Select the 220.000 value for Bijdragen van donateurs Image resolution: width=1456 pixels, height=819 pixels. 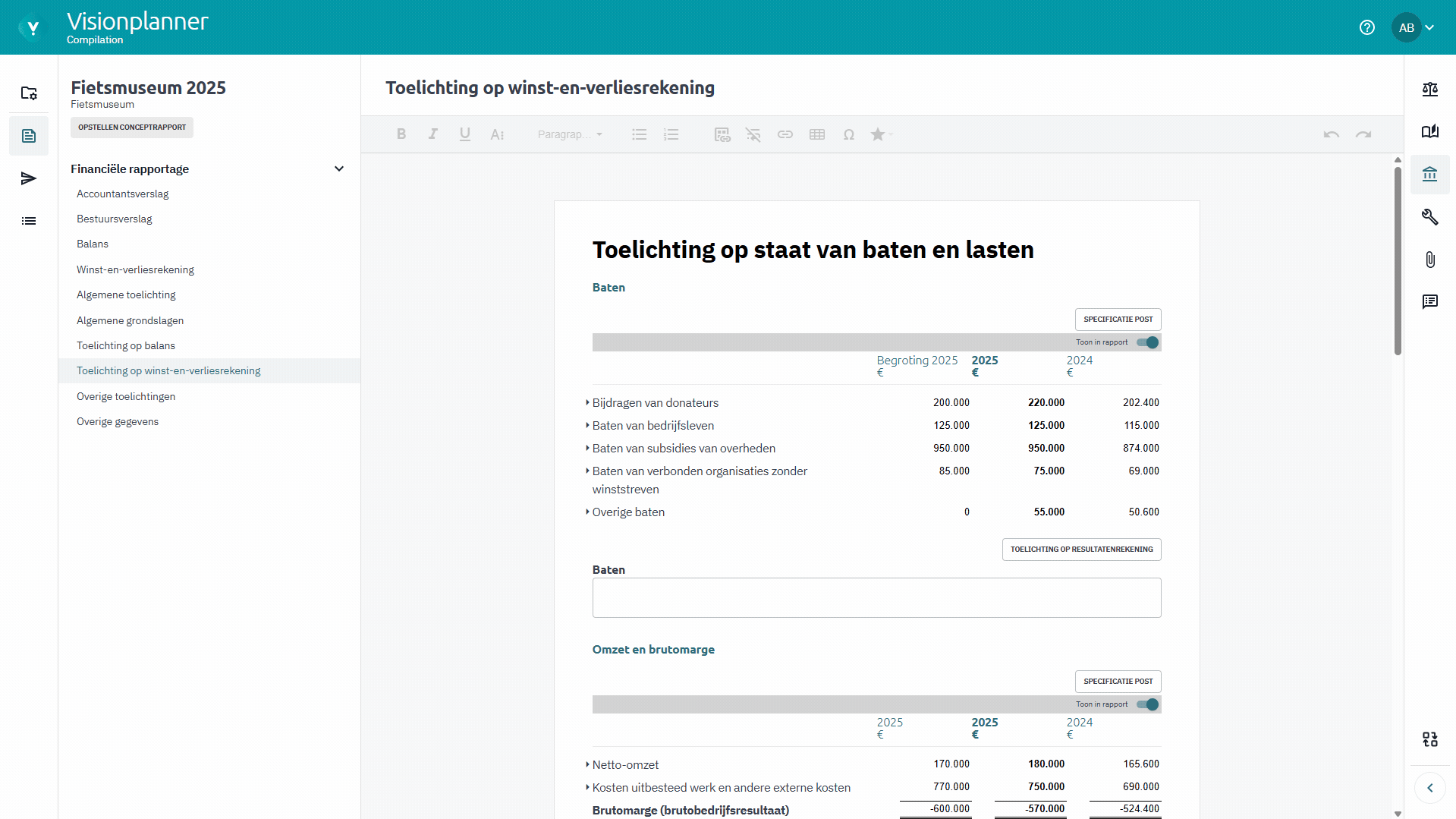1046,402
